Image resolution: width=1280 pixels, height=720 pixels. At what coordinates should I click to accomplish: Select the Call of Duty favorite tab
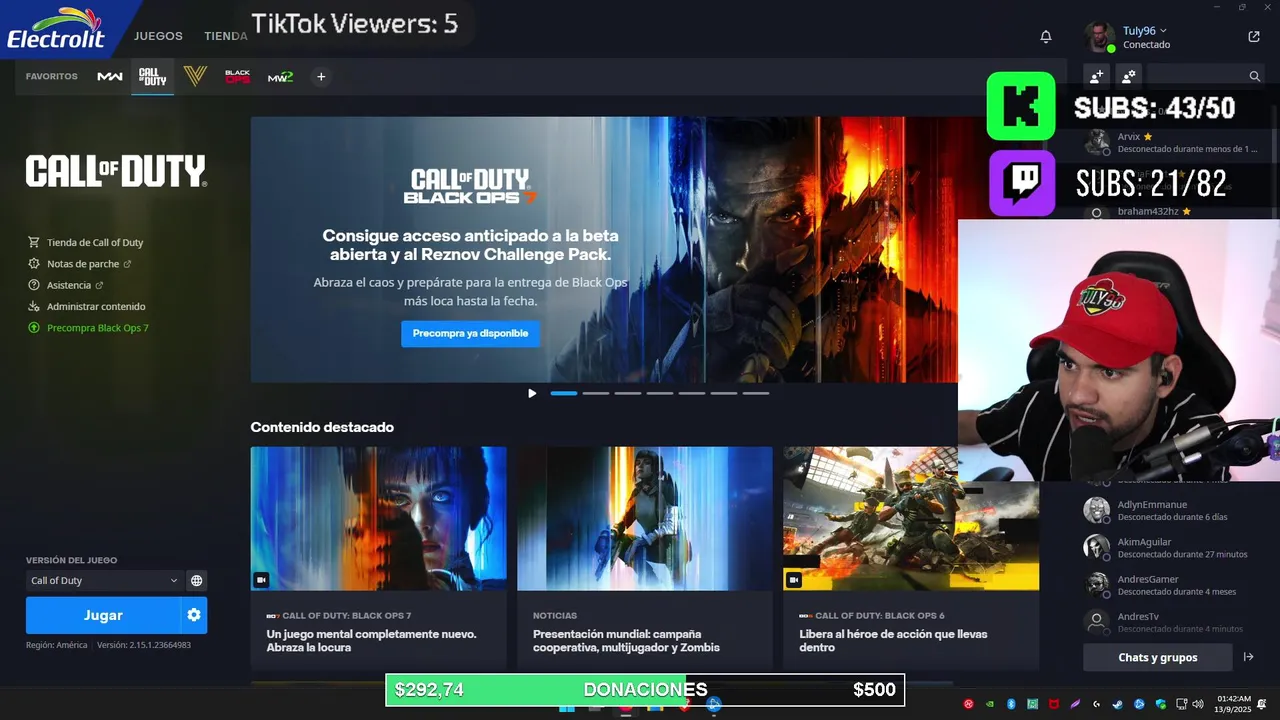(152, 77)
